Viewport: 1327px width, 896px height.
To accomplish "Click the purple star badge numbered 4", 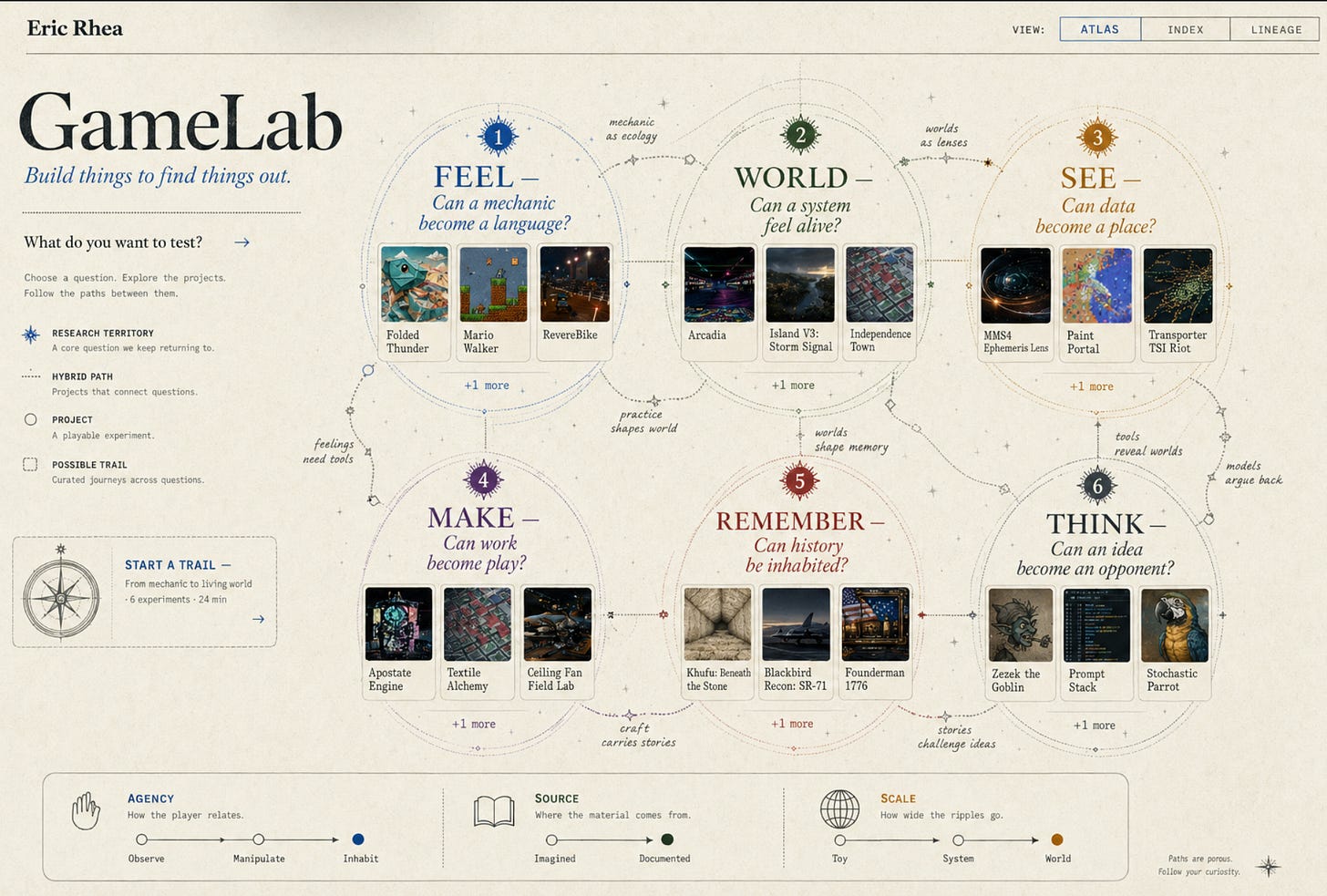I will pyautogui.click(x=483, y=479).
